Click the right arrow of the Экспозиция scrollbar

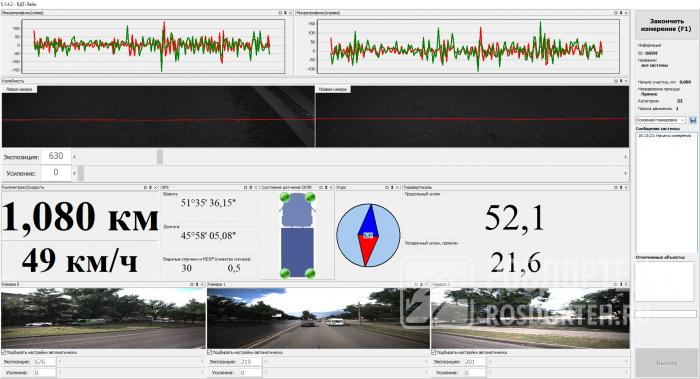[x=625, y=157]
